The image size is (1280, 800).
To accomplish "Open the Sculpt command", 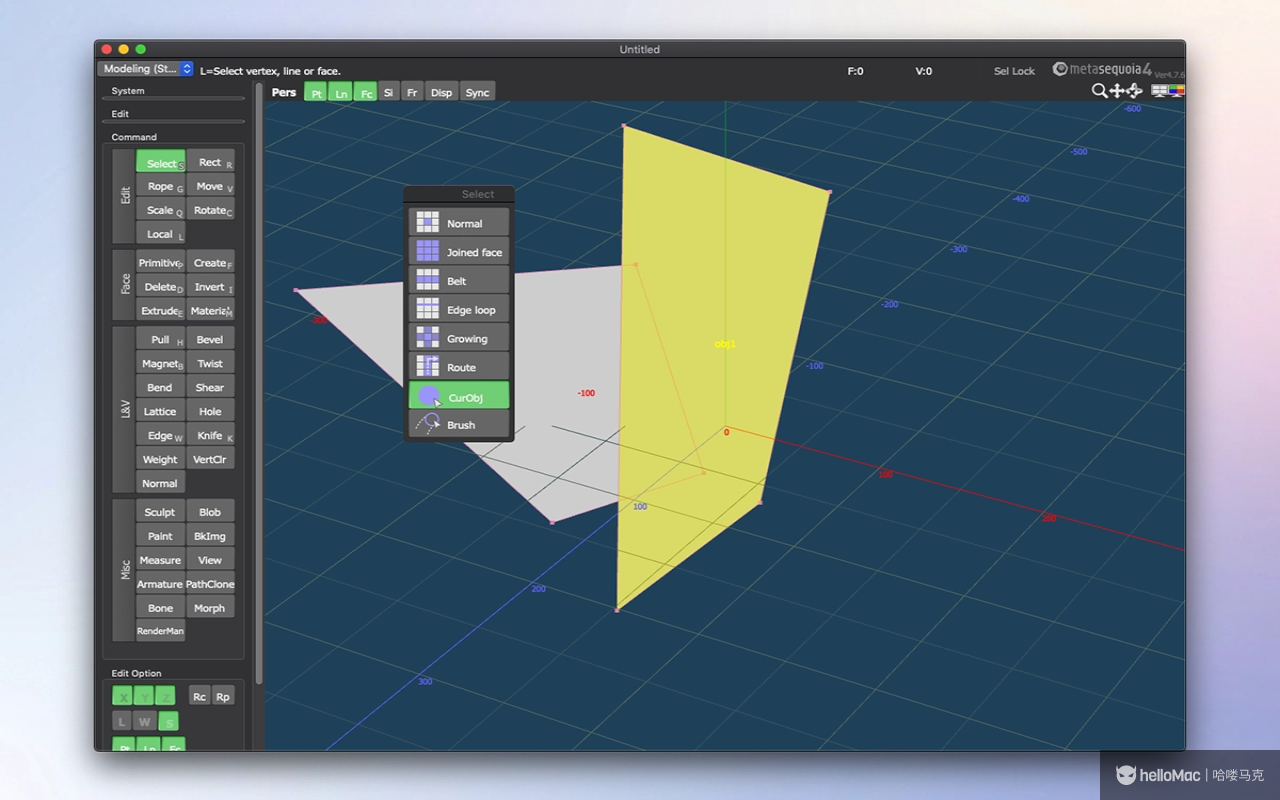I will pos(161,512).
